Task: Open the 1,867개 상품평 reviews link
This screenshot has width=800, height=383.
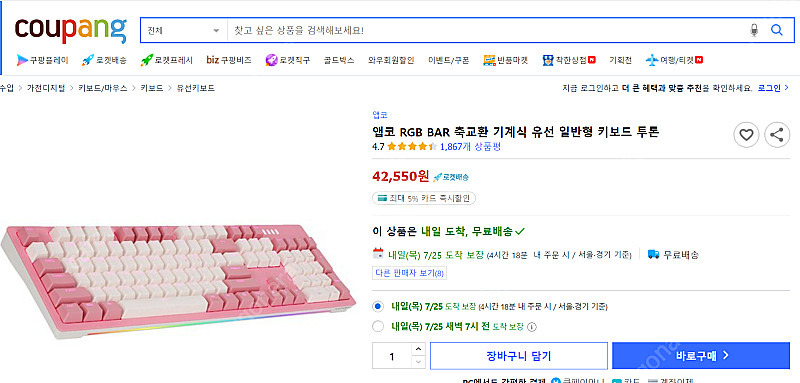Action: (470, 147)
